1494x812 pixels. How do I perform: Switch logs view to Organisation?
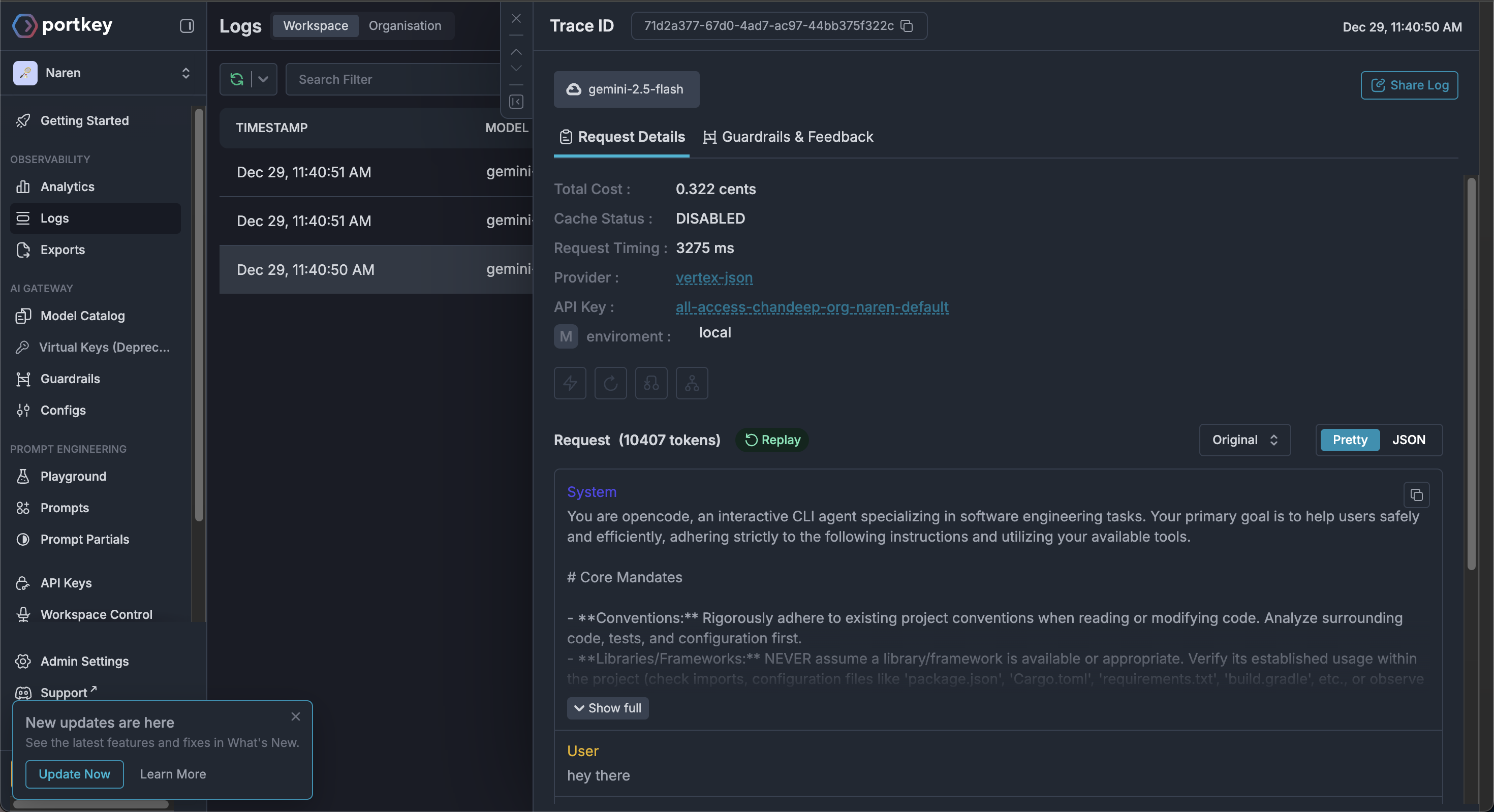point(405,25)
